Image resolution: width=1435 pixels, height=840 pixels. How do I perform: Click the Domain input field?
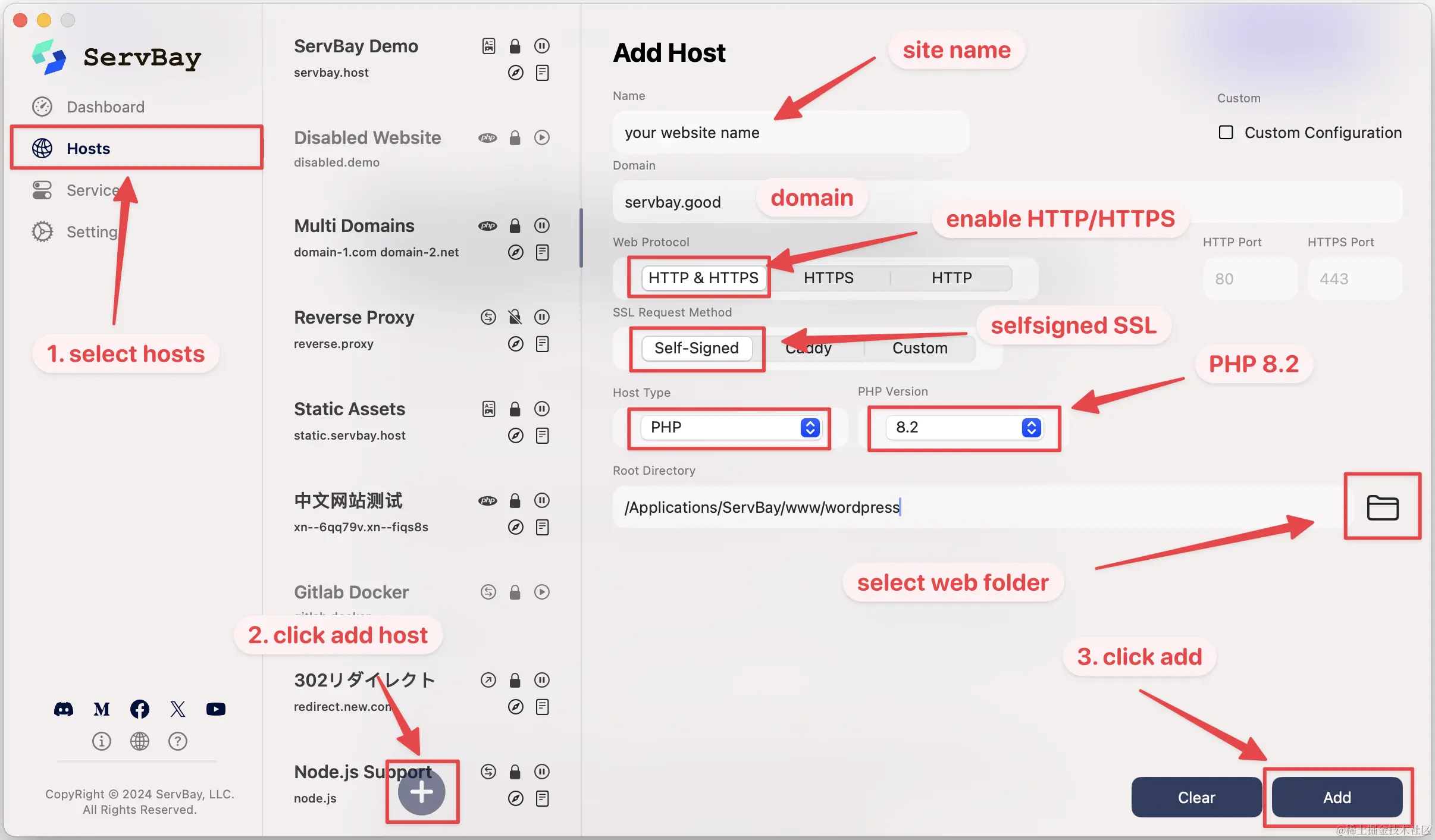tap(1007, 202)
